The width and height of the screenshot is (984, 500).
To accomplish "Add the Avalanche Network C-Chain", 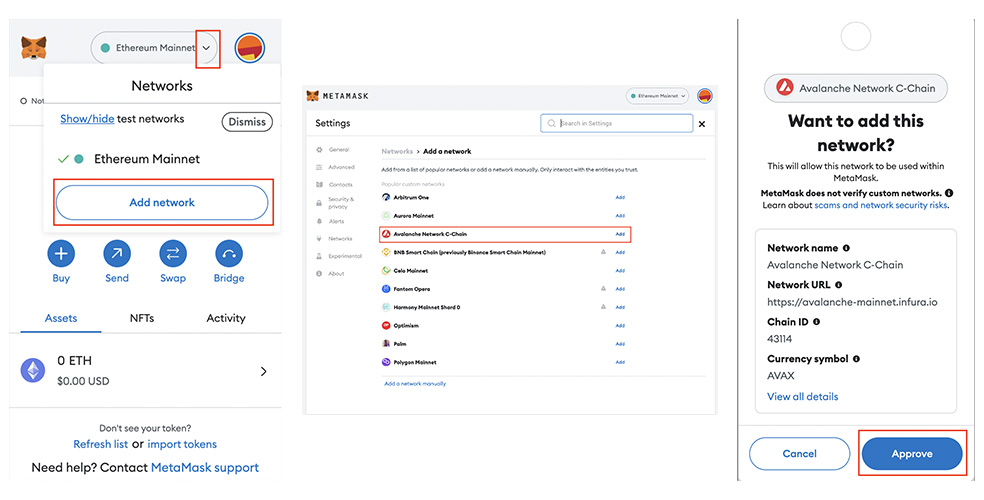I will tap(620, 234).
